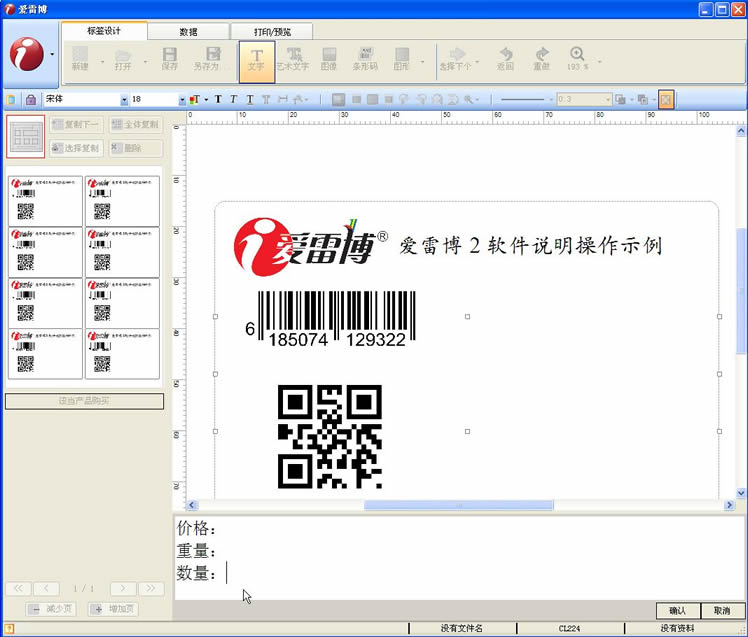The image size is (748, 637).
Task: Select the 文字 (Text) tool
Action: (257, 61)
